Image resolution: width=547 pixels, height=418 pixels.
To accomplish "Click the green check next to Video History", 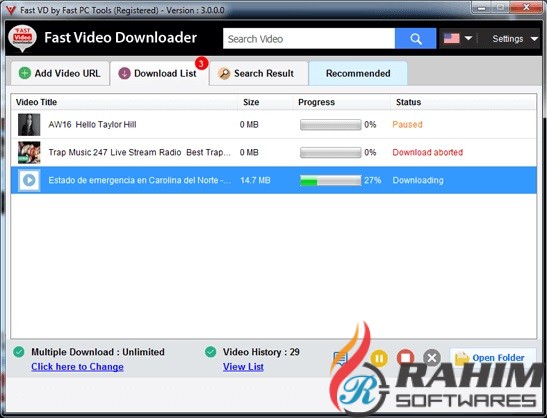I will pyautogui.click(x=210, y=352).
